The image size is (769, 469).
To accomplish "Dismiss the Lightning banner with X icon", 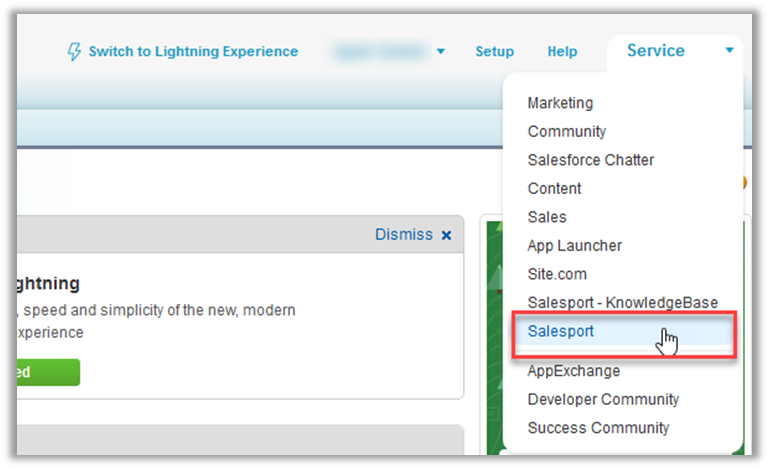I will 446,235.
